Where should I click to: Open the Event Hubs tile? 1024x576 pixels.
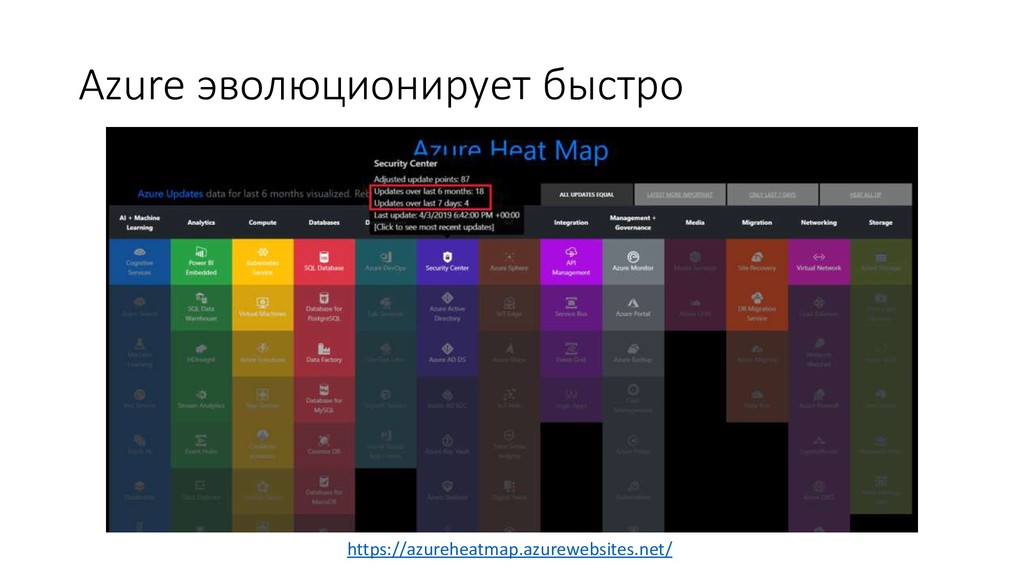click(201, 445)
